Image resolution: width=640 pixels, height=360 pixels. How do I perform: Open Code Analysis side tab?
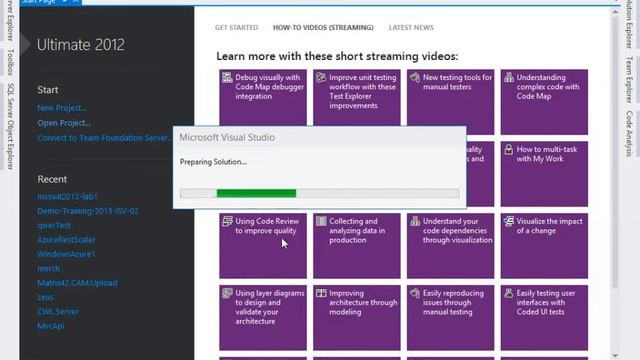click(629, 133)
